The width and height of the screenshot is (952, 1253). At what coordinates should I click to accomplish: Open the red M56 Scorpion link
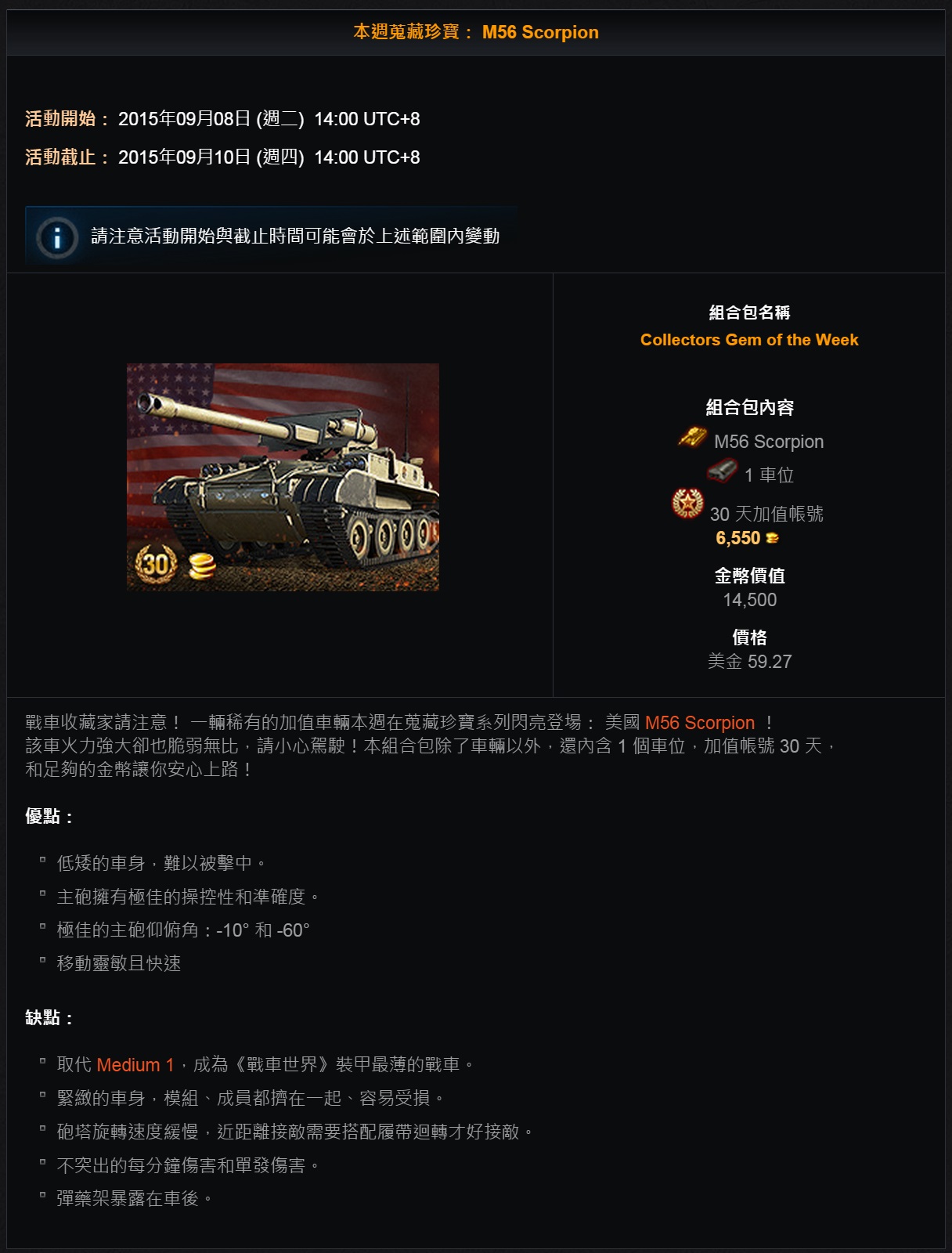tap(699, 723)
